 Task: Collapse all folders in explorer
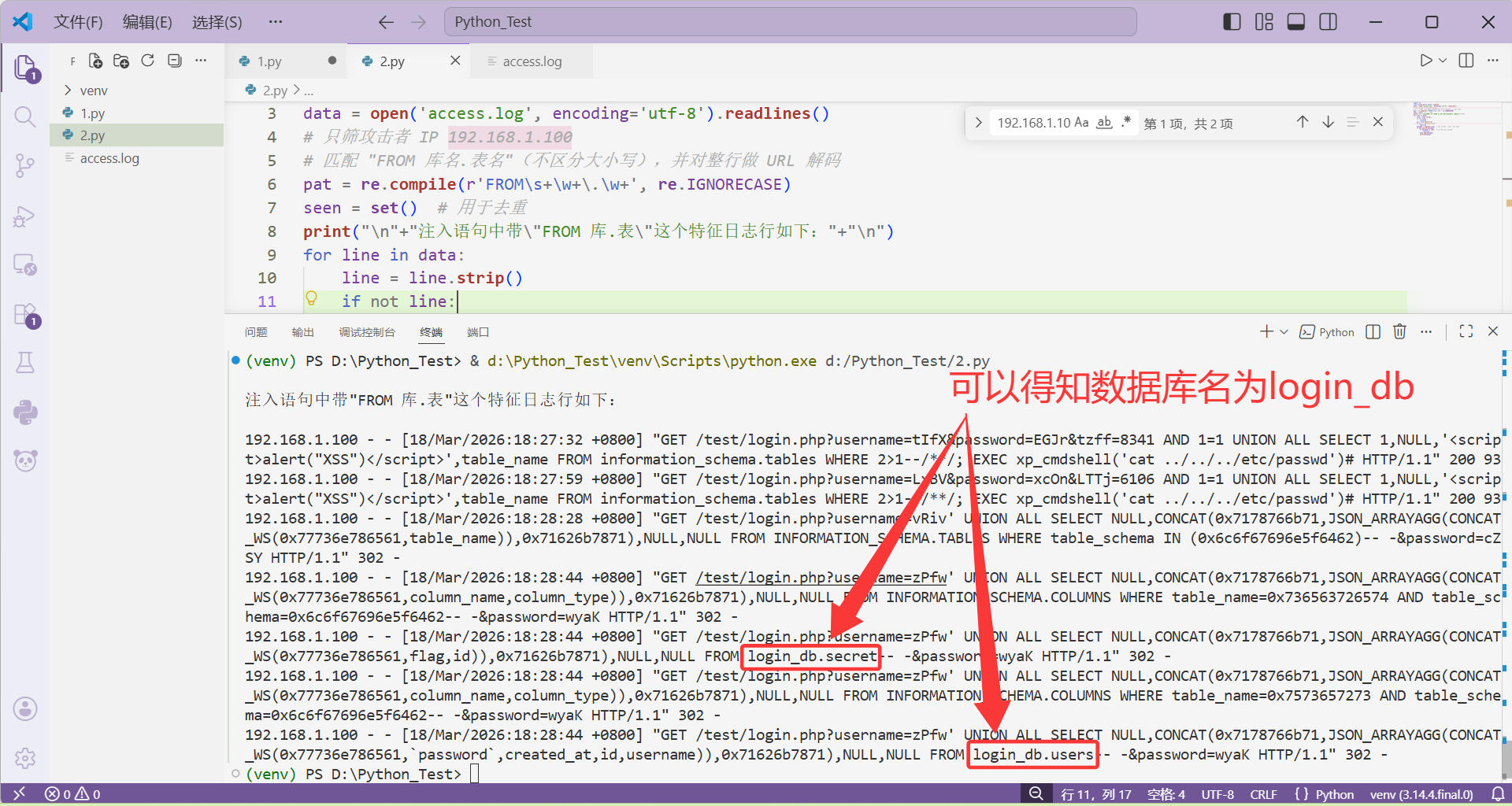[175, 61]
